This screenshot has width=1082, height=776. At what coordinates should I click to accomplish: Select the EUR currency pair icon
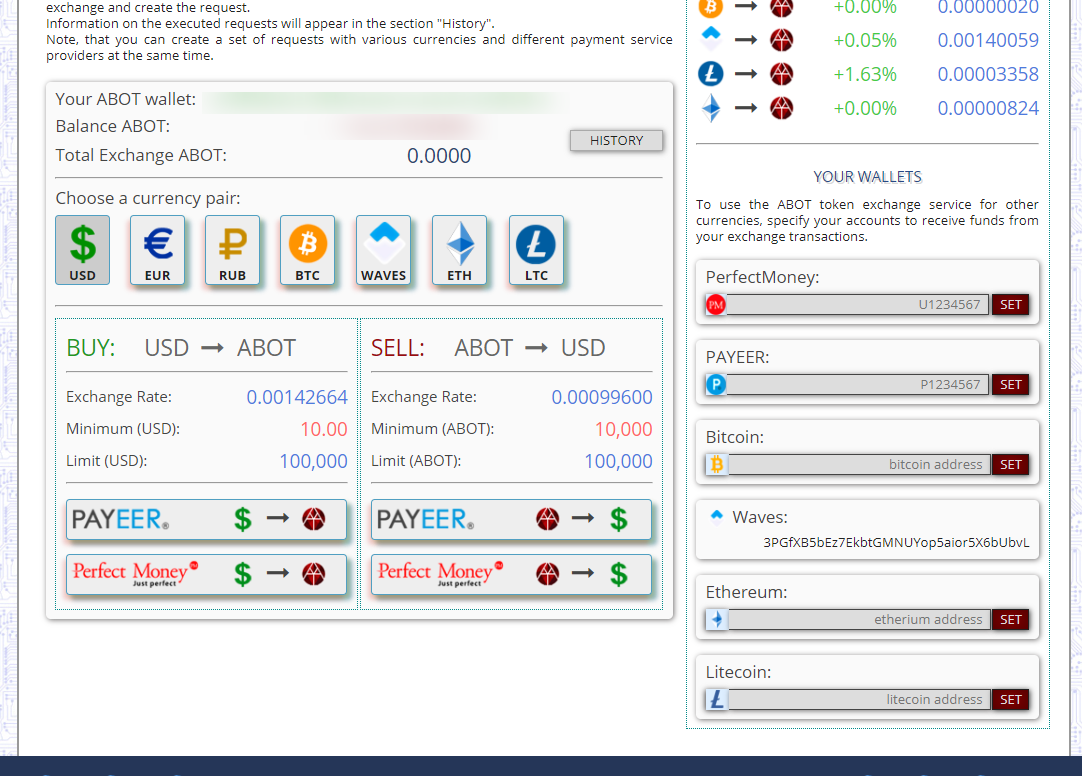(x=157, y=250)
